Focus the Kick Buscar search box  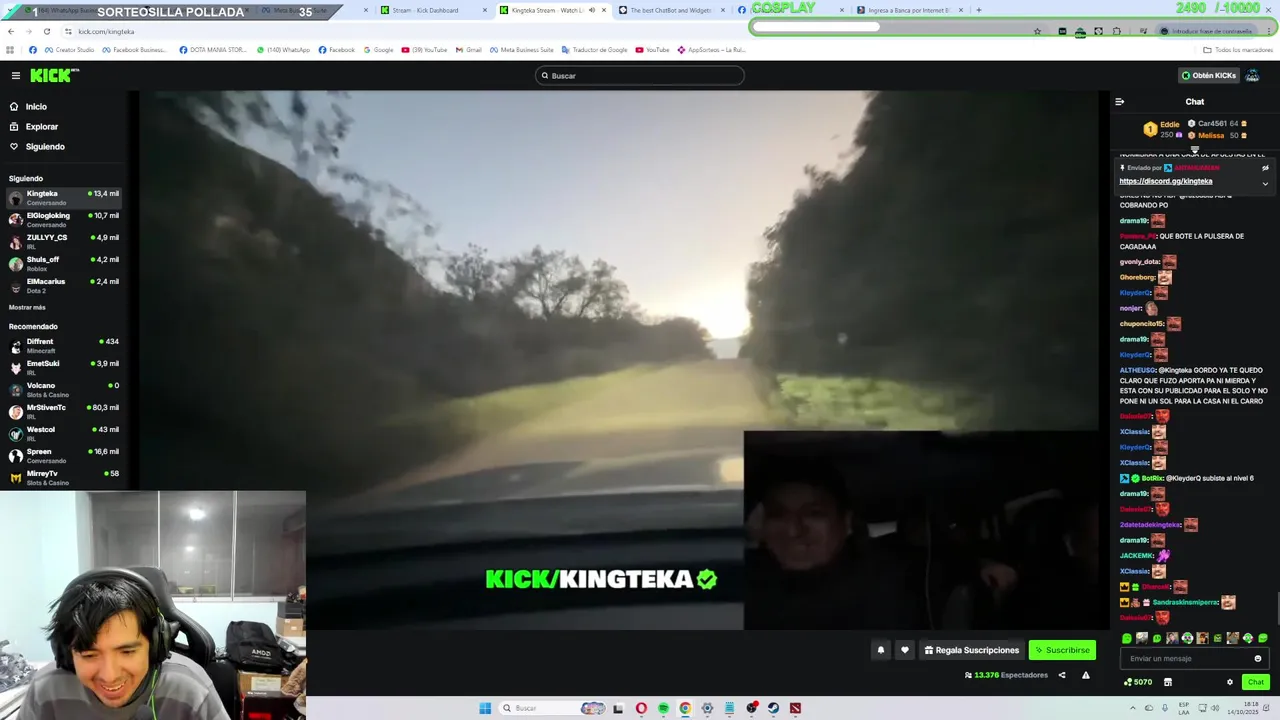point(640,75)
